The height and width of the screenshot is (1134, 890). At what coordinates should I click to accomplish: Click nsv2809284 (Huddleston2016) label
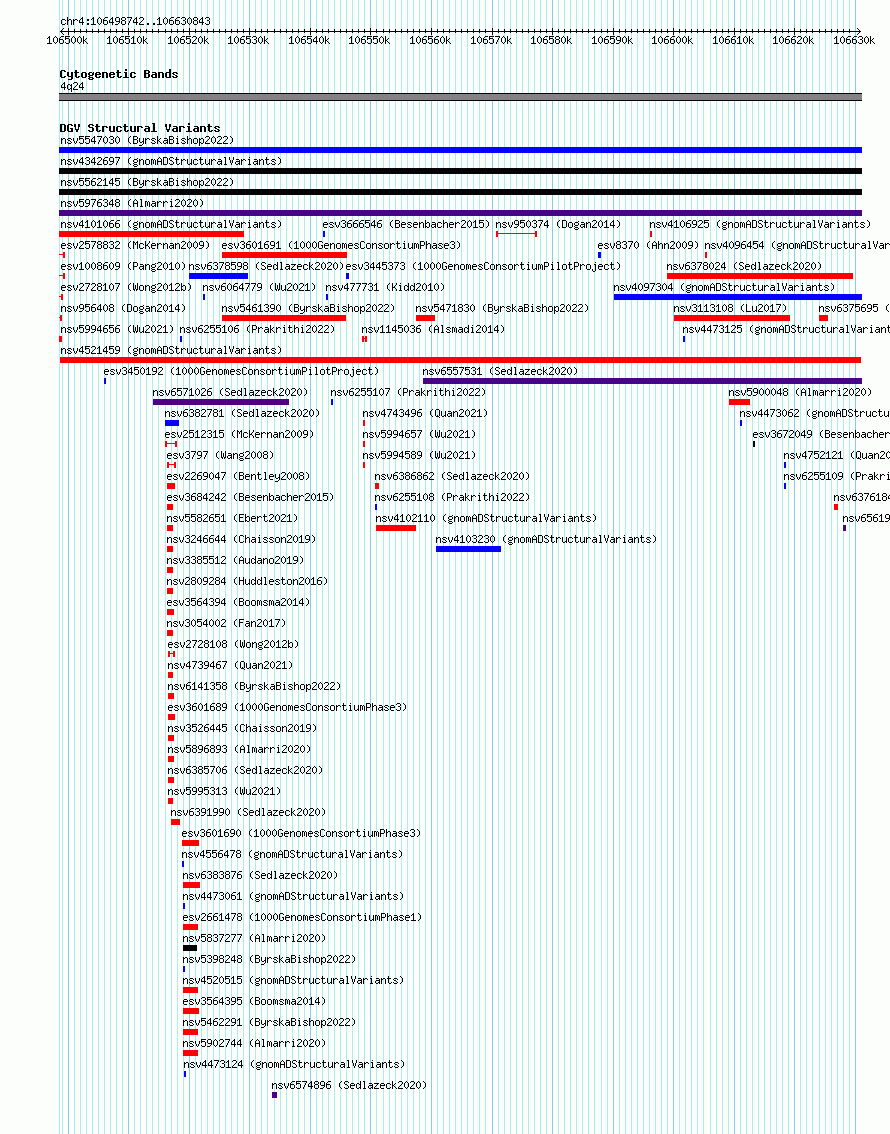247,581
